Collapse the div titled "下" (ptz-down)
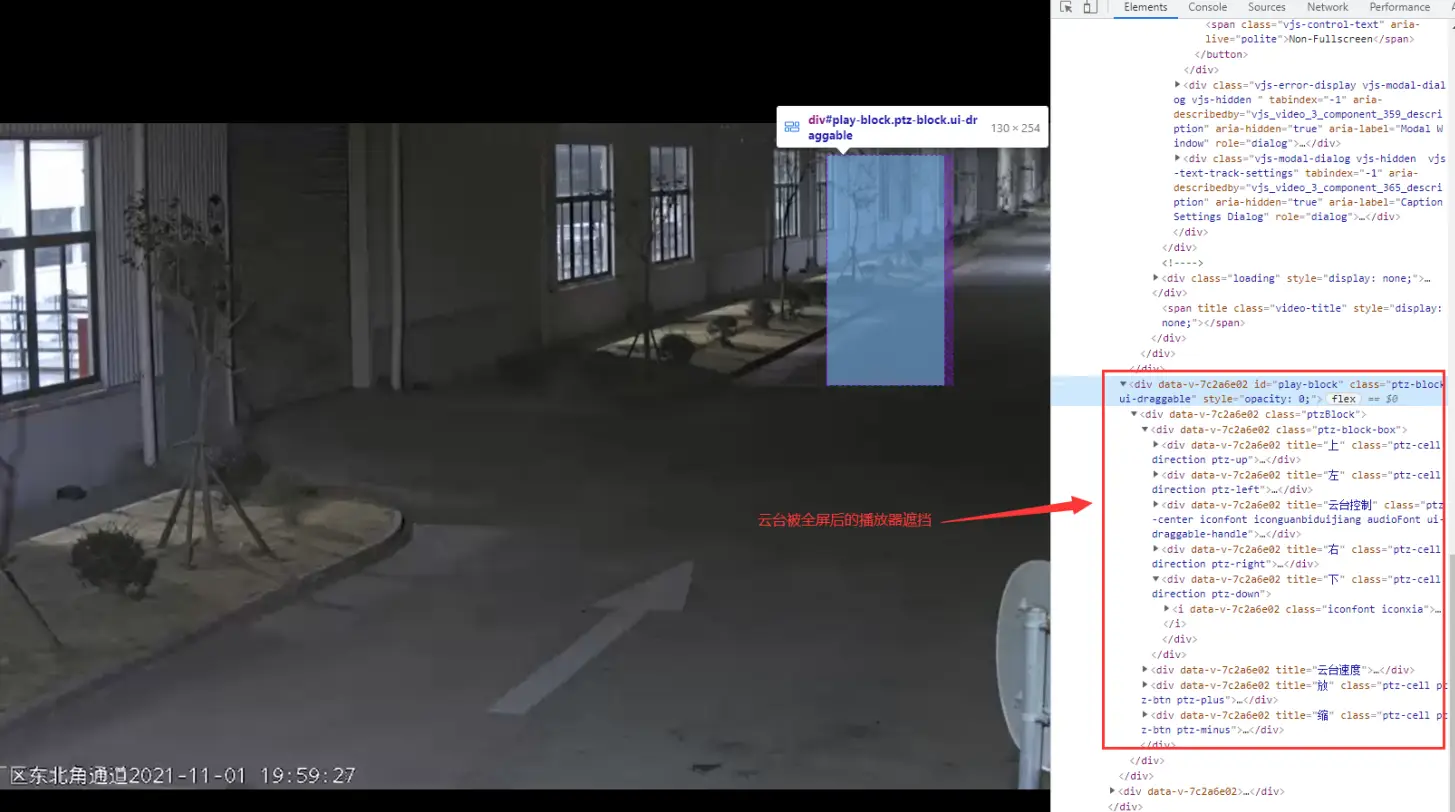The image size is (1455, 812). click(x=1156, y=579)
